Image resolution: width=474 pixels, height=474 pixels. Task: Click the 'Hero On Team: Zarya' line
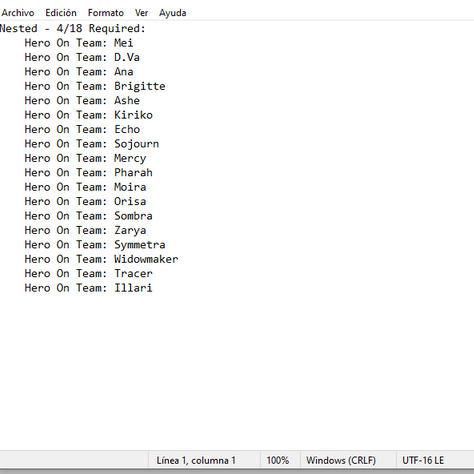point(85,230)
